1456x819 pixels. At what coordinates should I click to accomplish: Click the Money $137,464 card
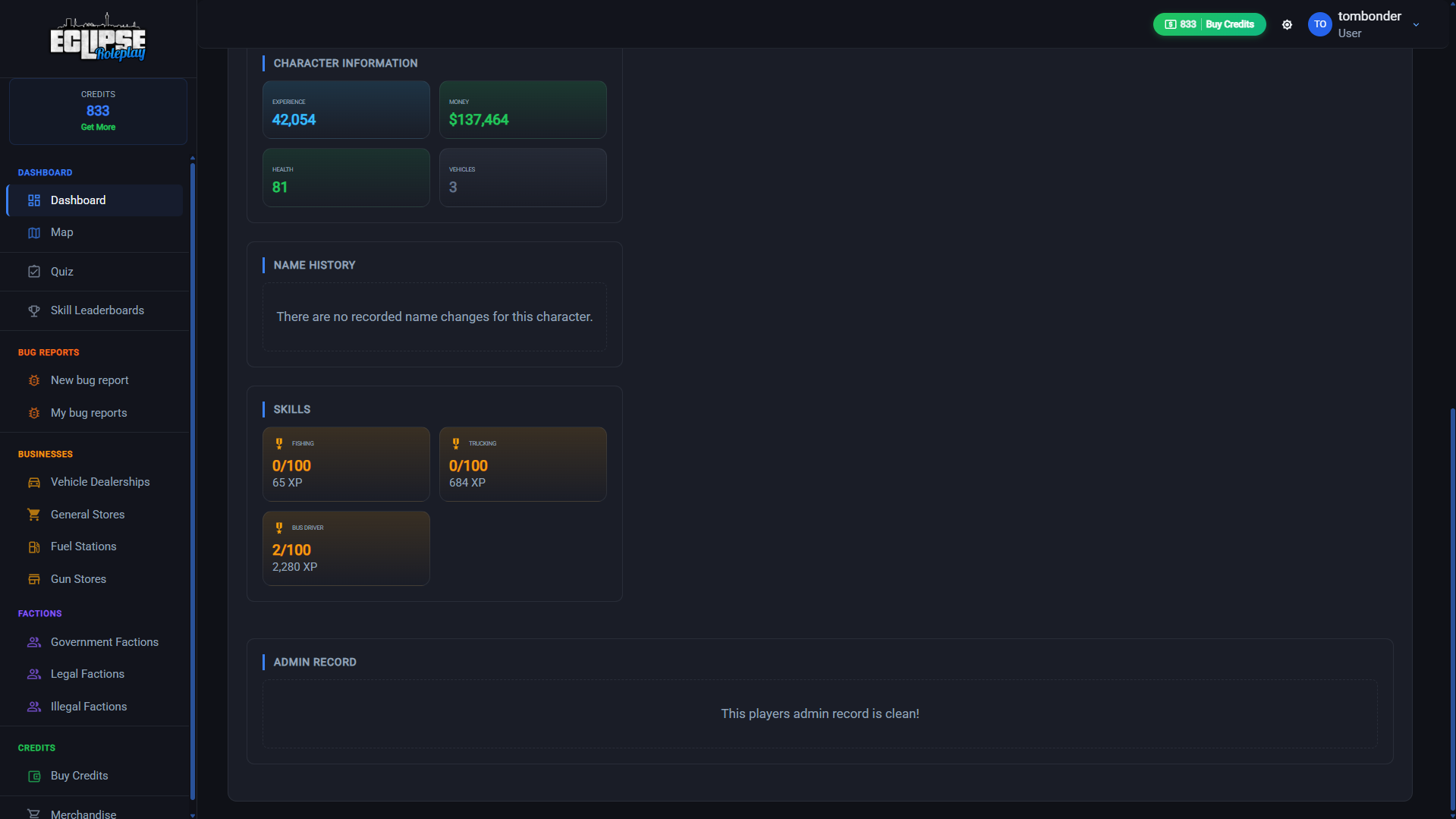[x=523, y=110]
